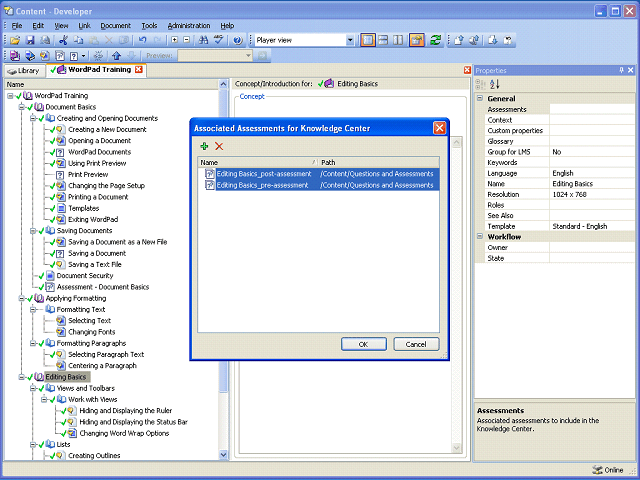Open the new question type dropdown arrow
The width and height of the screenshot is (640, 480).
[x=84, y=56]
